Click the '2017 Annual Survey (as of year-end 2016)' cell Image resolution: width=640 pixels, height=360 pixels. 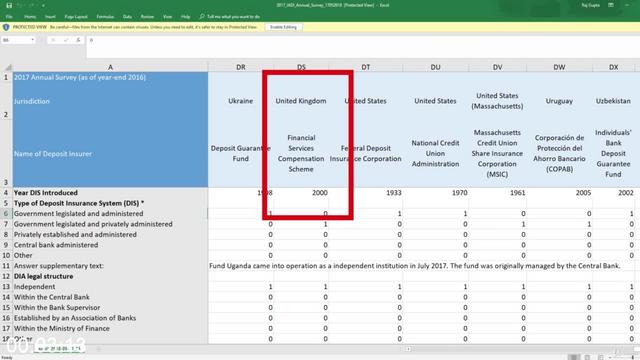110,77
